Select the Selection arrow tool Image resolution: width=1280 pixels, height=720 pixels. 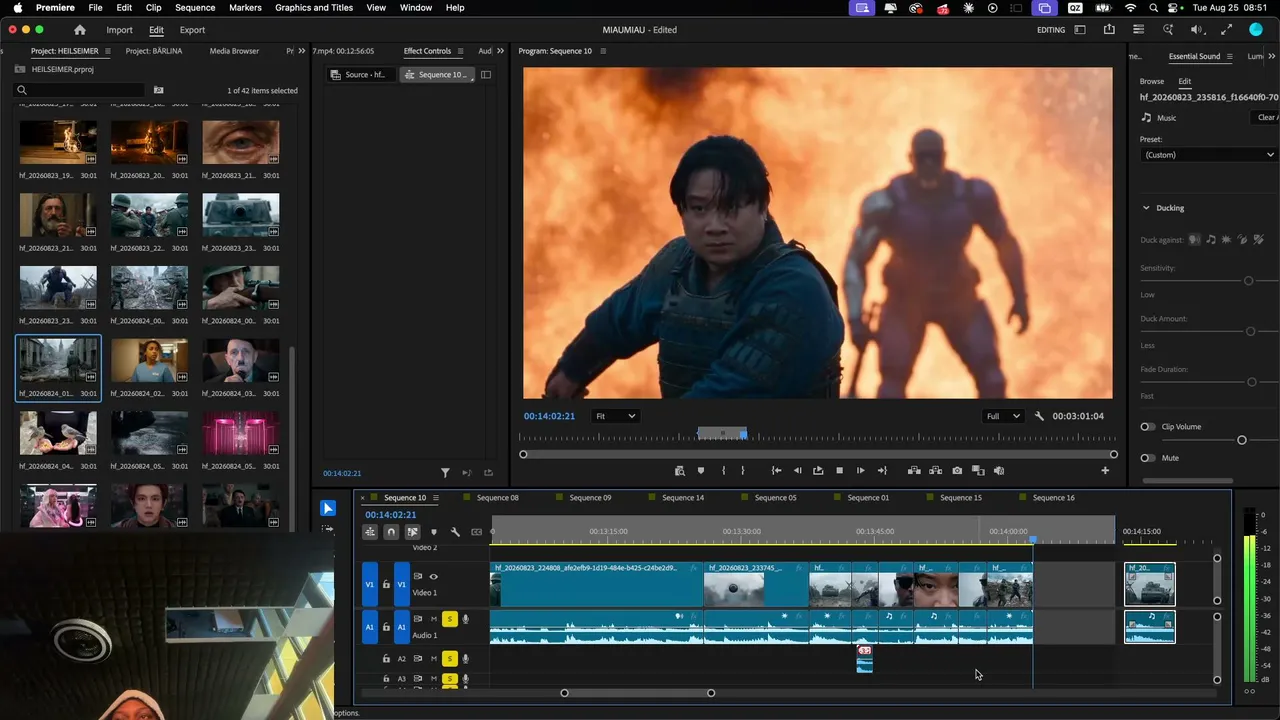coord(328,508)
